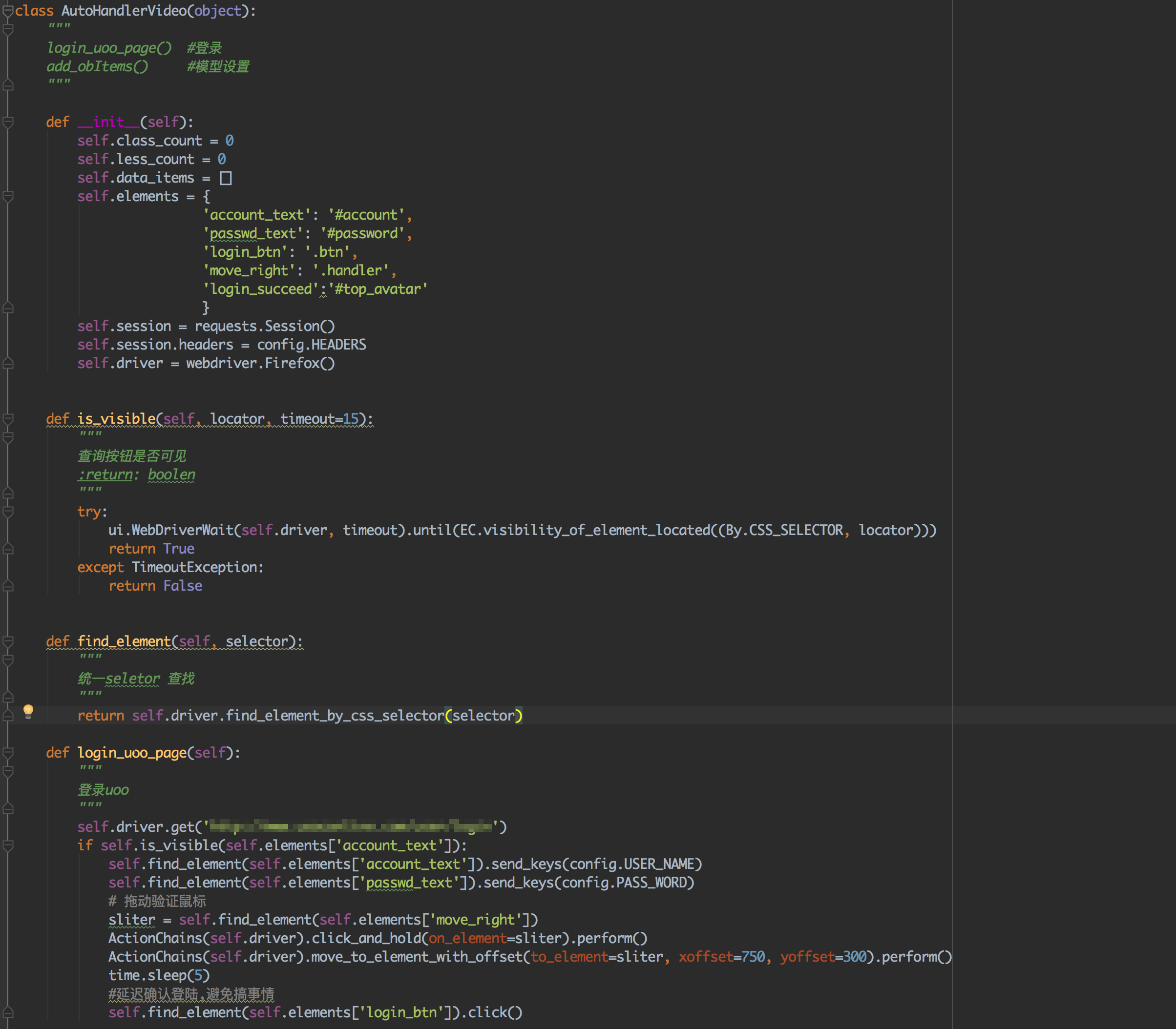This screenshot has width=1176, height=1029.
Task: Click the fold end marker beside webdriver.Firefox line
Action: (8, 363)
